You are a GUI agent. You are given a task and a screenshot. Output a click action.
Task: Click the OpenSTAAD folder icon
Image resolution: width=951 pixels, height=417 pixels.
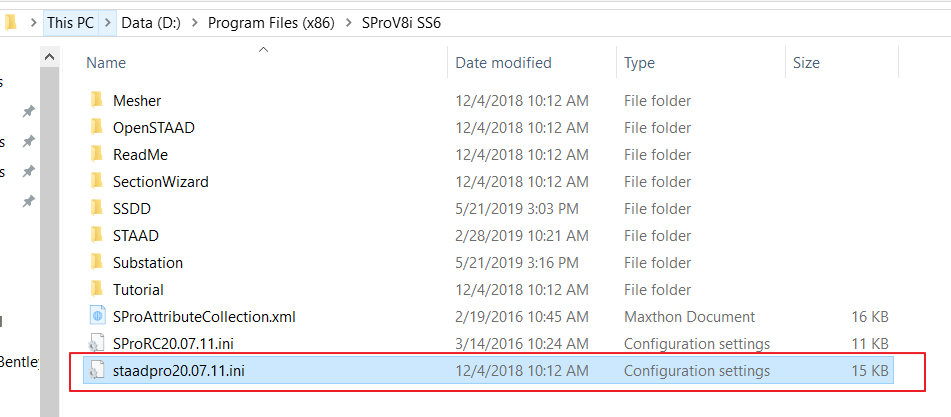pyautogui.click(x=96, y=127)
